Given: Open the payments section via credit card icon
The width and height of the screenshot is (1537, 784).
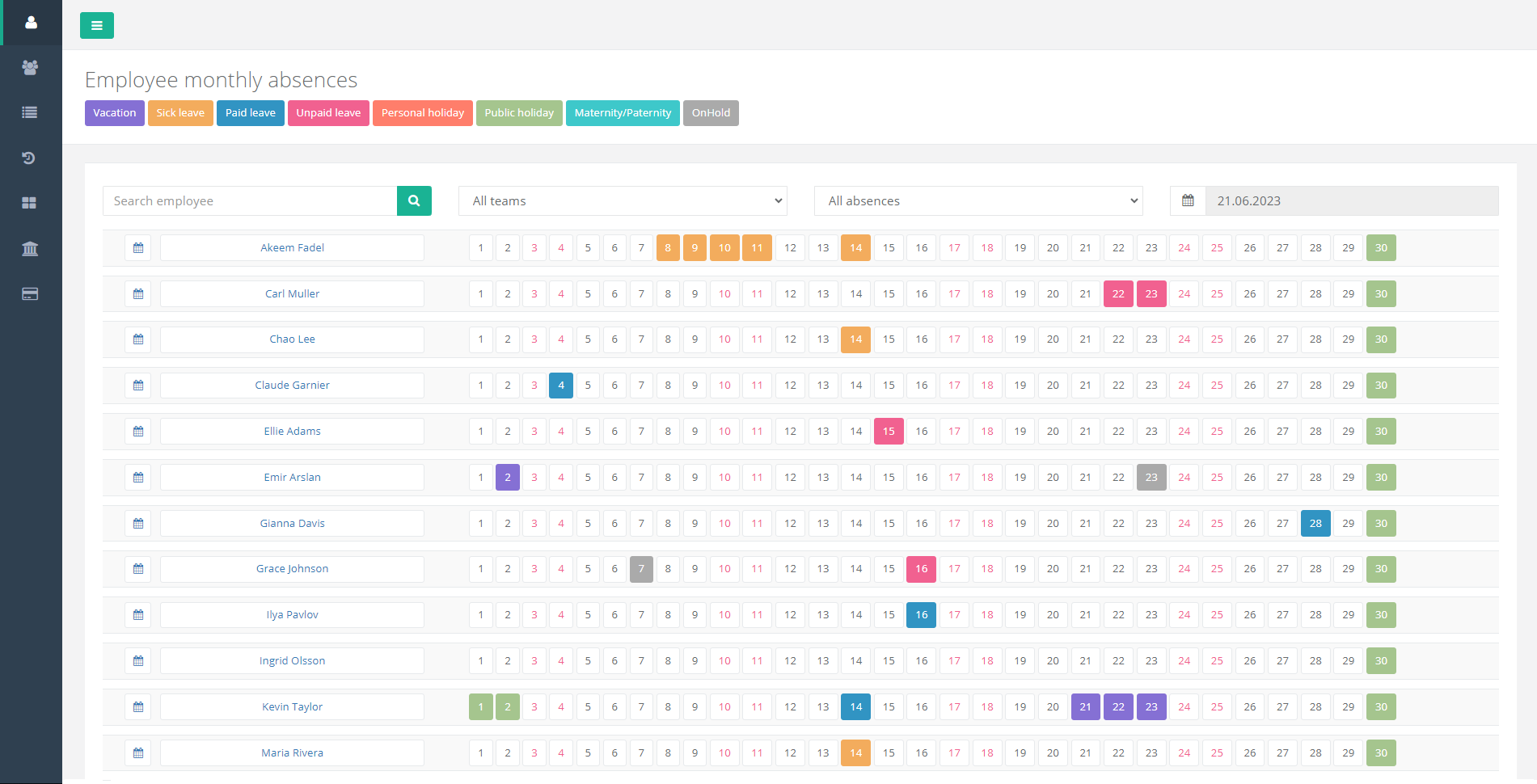Looking at the screenshot, I should point(31,293).
